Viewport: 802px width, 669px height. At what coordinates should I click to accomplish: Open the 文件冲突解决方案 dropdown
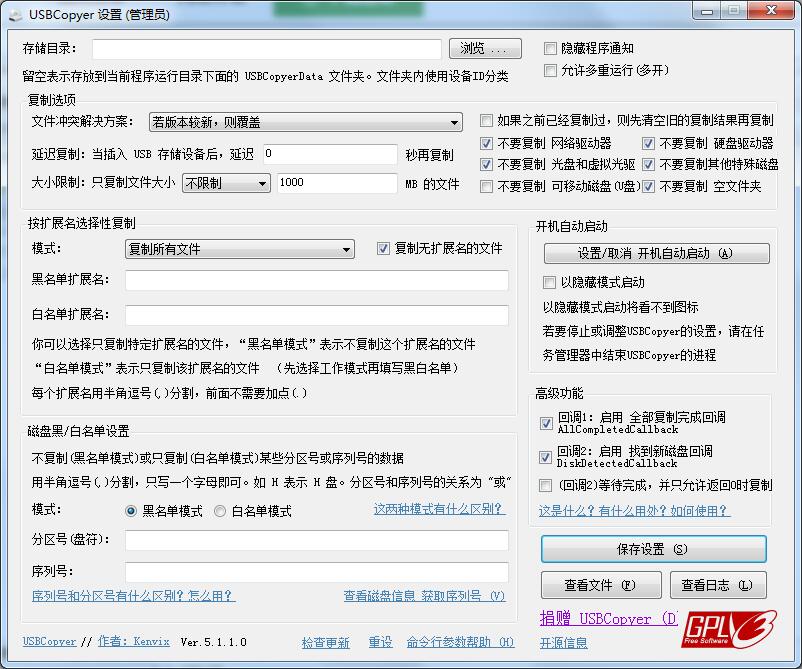457,121
